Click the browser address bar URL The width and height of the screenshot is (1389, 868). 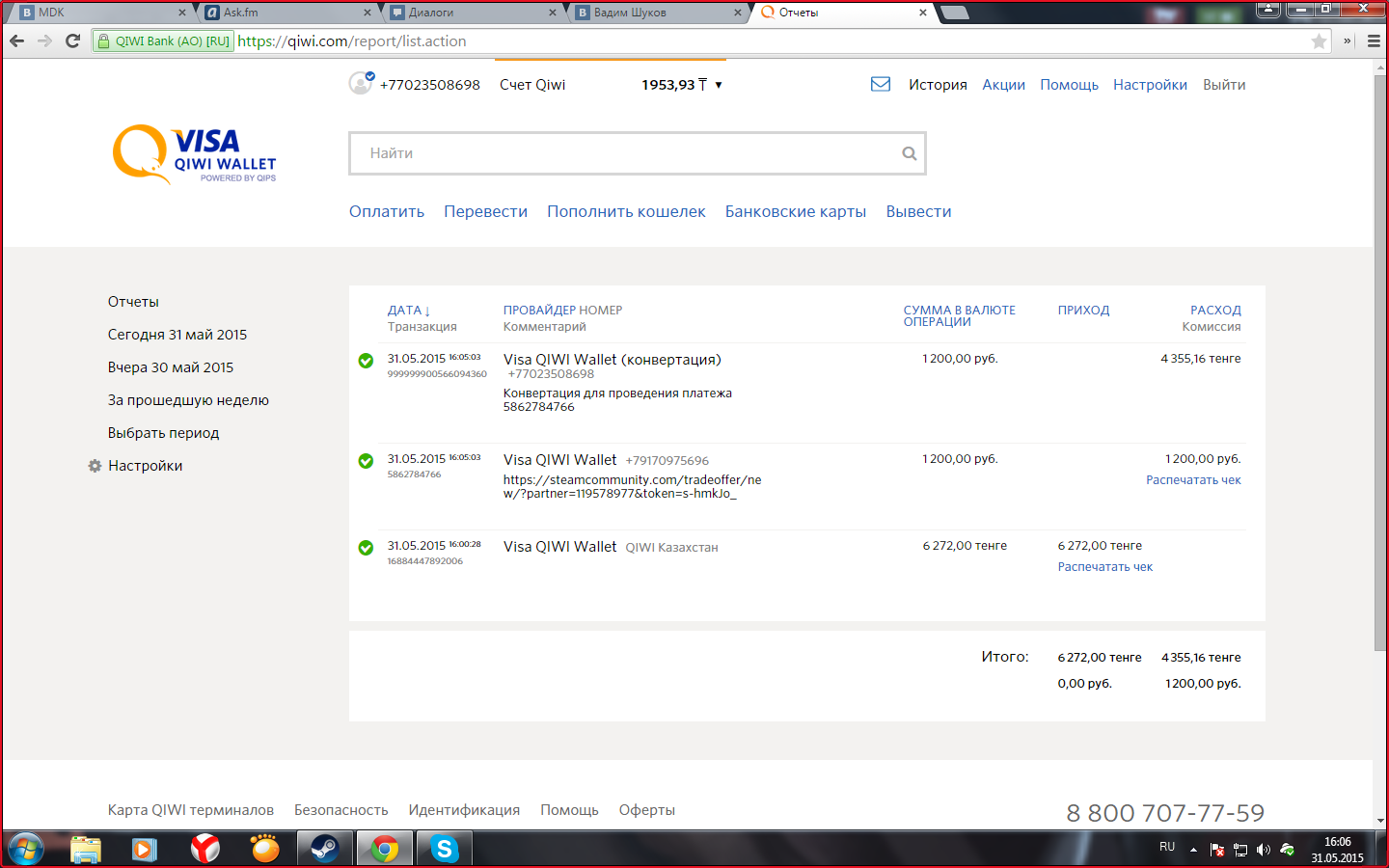352,41
